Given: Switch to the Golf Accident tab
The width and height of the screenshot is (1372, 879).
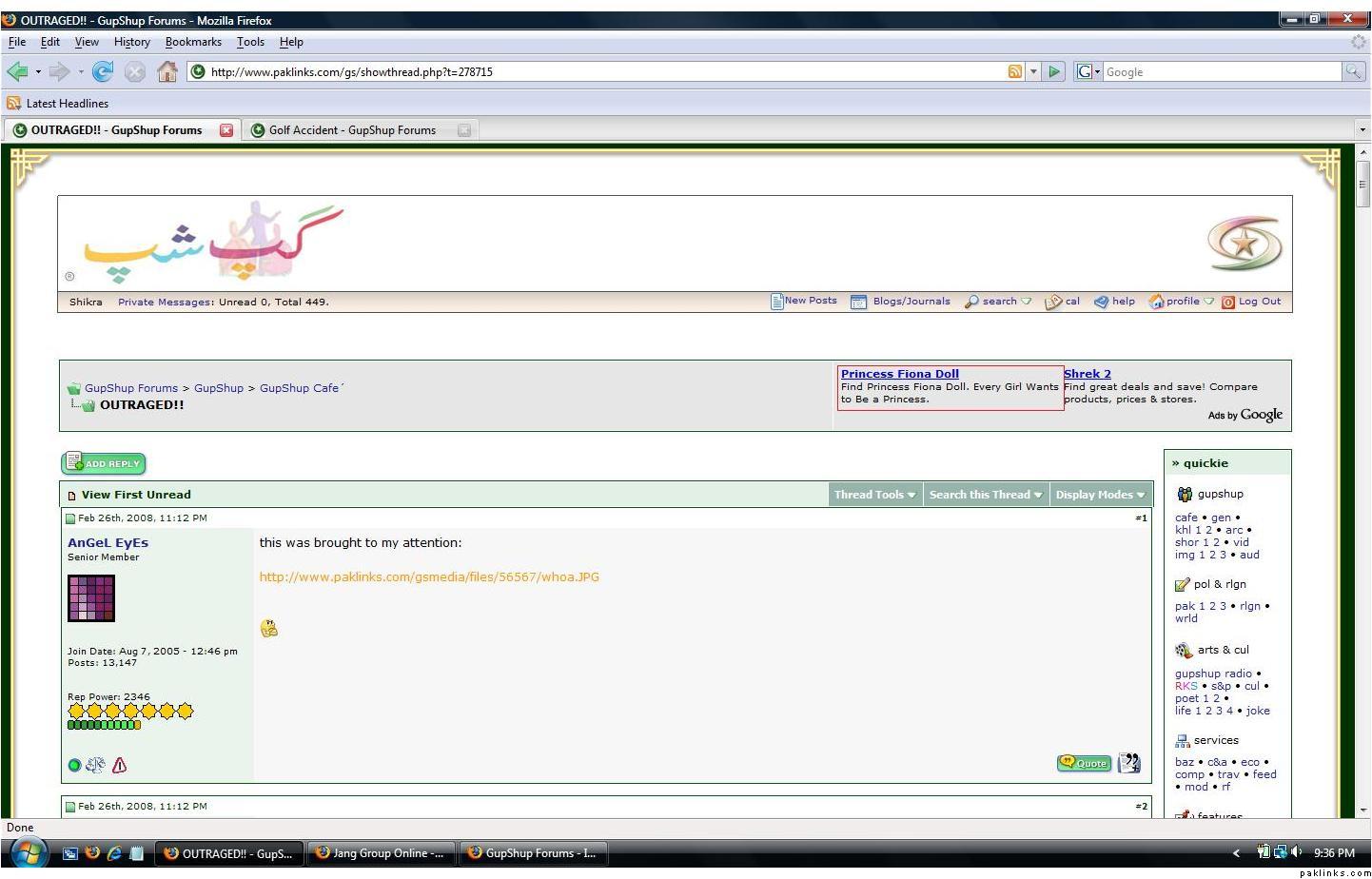Looking at the screenshot, I should [x=352, y=130].
